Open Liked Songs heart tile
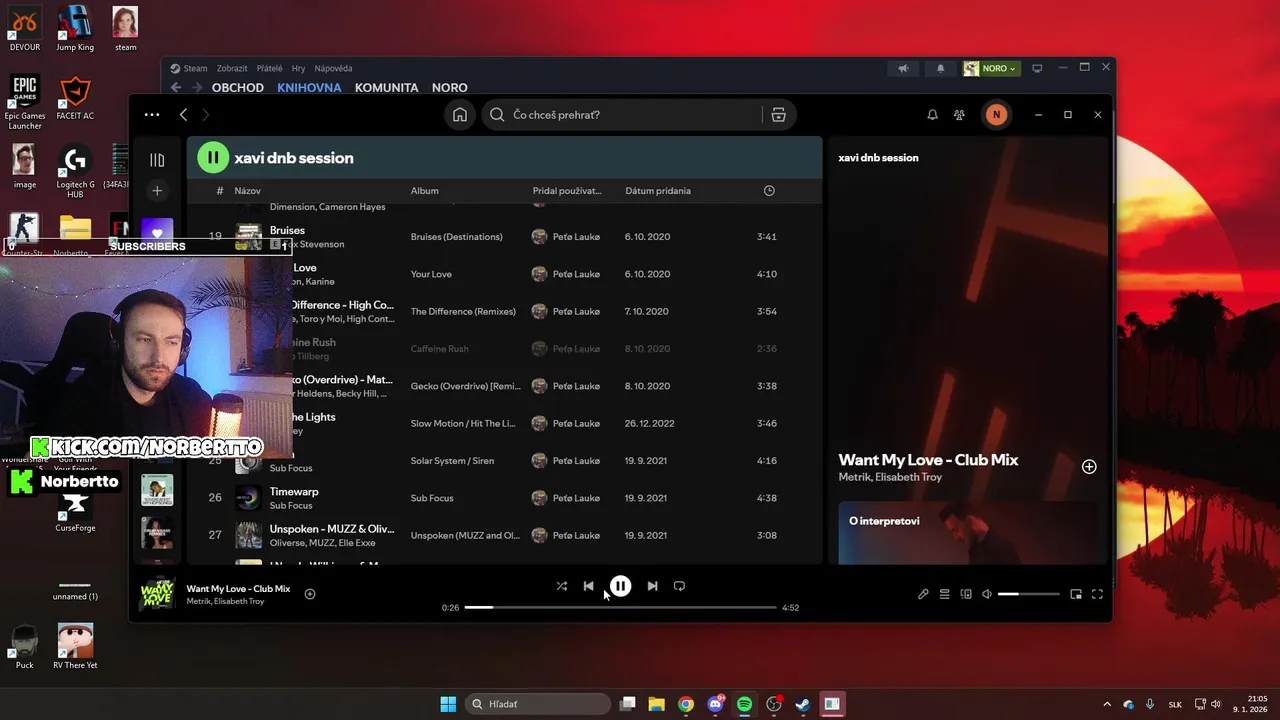The image size is (1280, 720). click(x=157, y=231)
